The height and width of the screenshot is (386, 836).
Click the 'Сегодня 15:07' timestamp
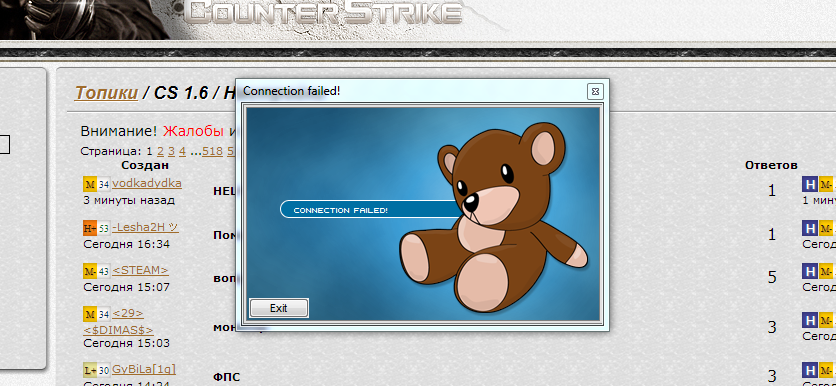click(x=126, y=287)
